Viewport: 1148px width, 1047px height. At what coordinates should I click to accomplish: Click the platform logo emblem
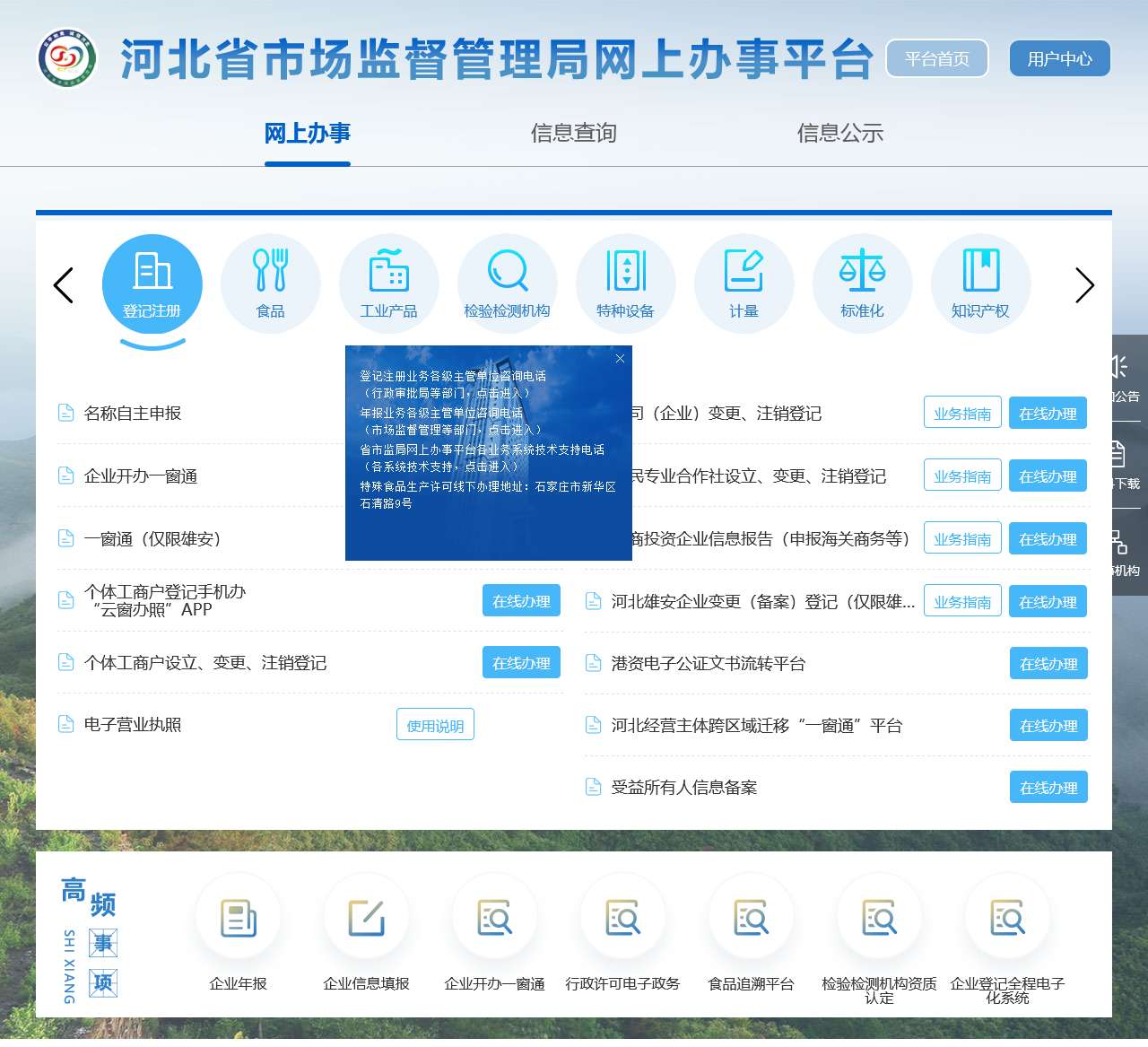67,58
